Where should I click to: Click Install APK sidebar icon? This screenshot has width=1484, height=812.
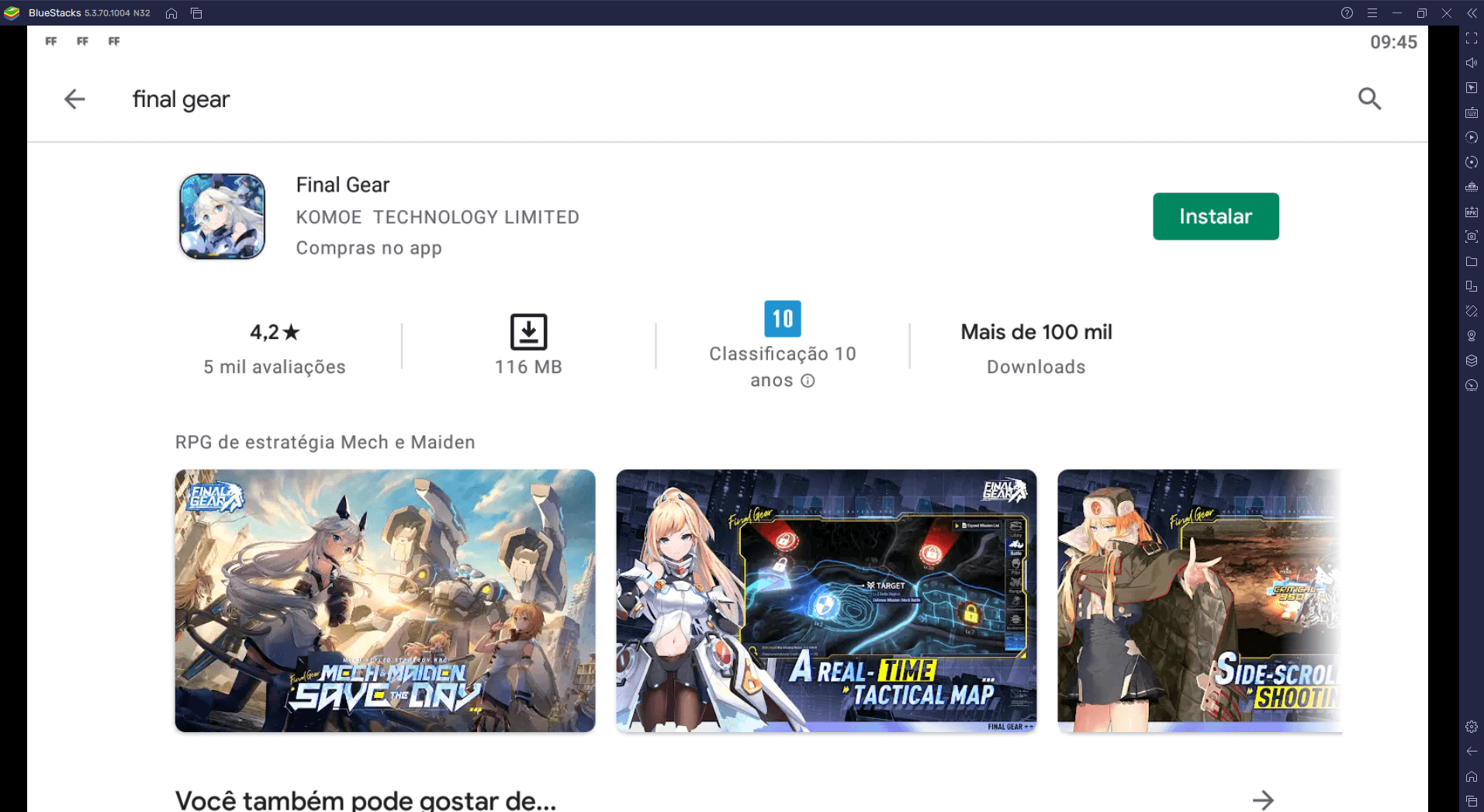tap(1472, 212)
